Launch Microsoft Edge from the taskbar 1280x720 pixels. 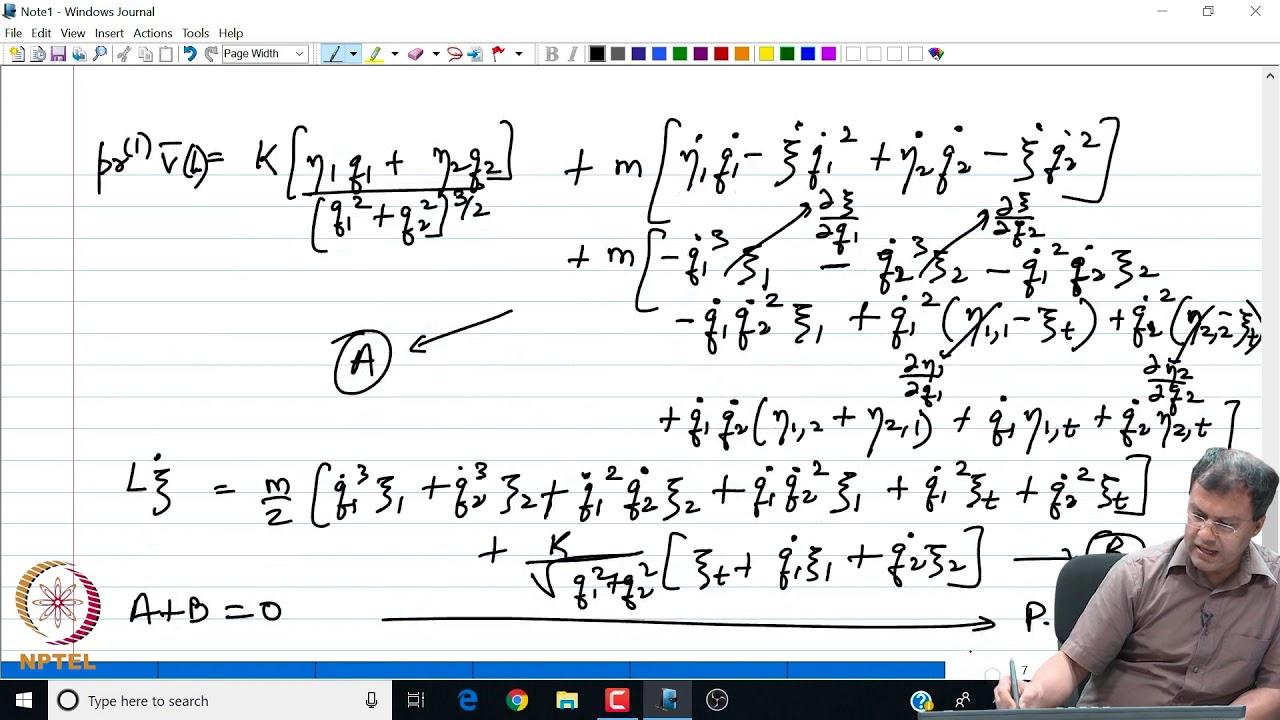(x=467, y=700)
